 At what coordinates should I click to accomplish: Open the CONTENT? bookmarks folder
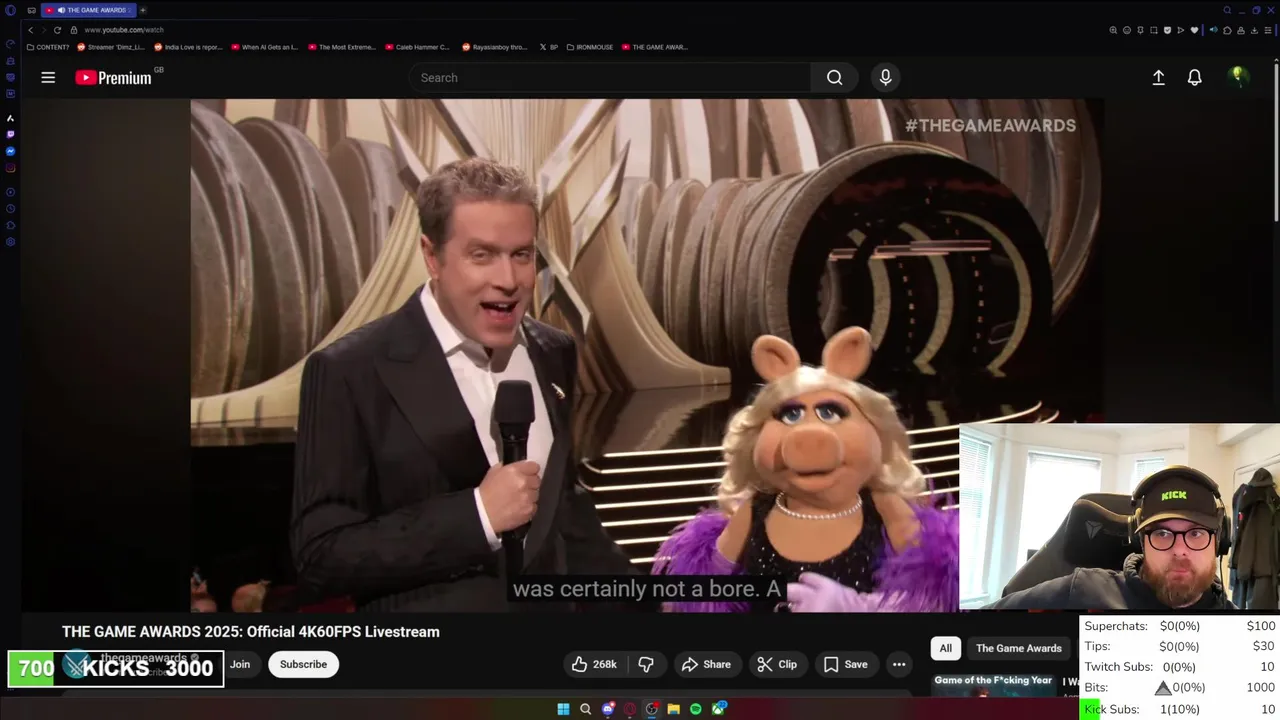[48, 47]
